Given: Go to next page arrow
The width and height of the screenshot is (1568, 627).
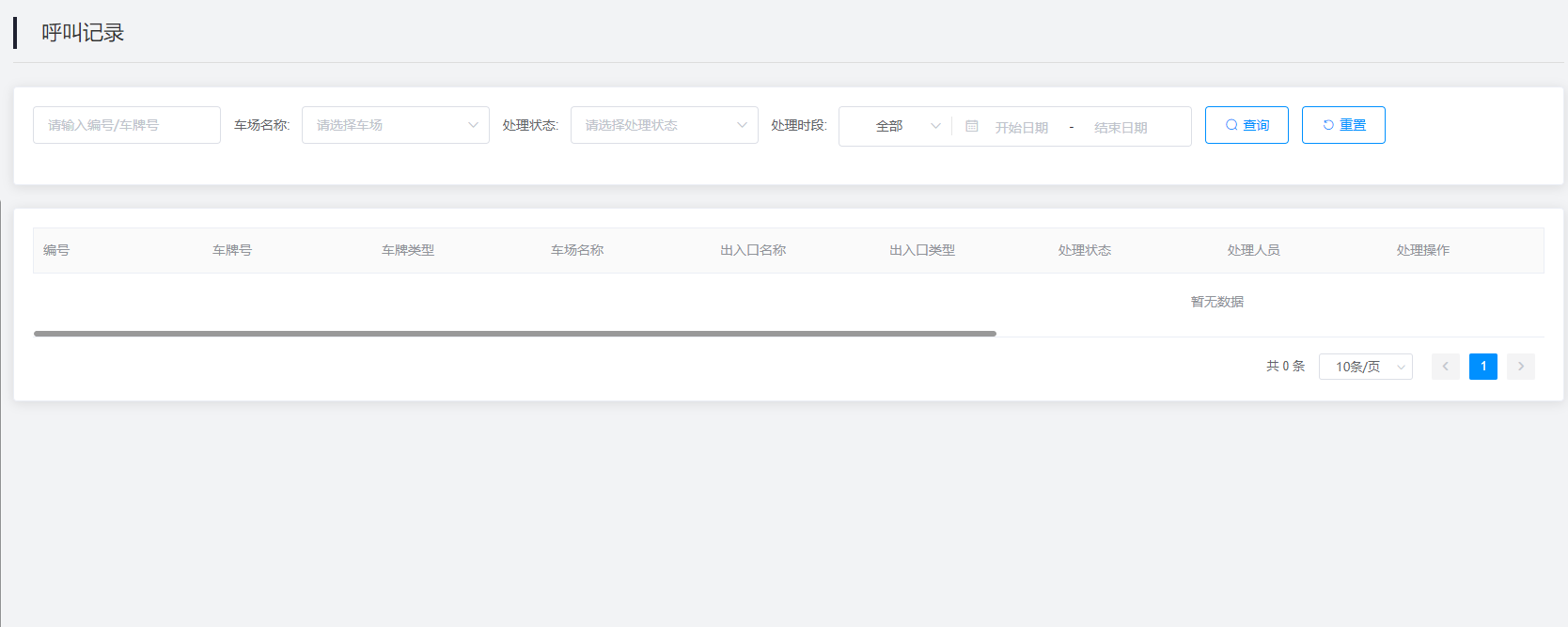Looking at the screenshot, I should (x=1521, y=367).
